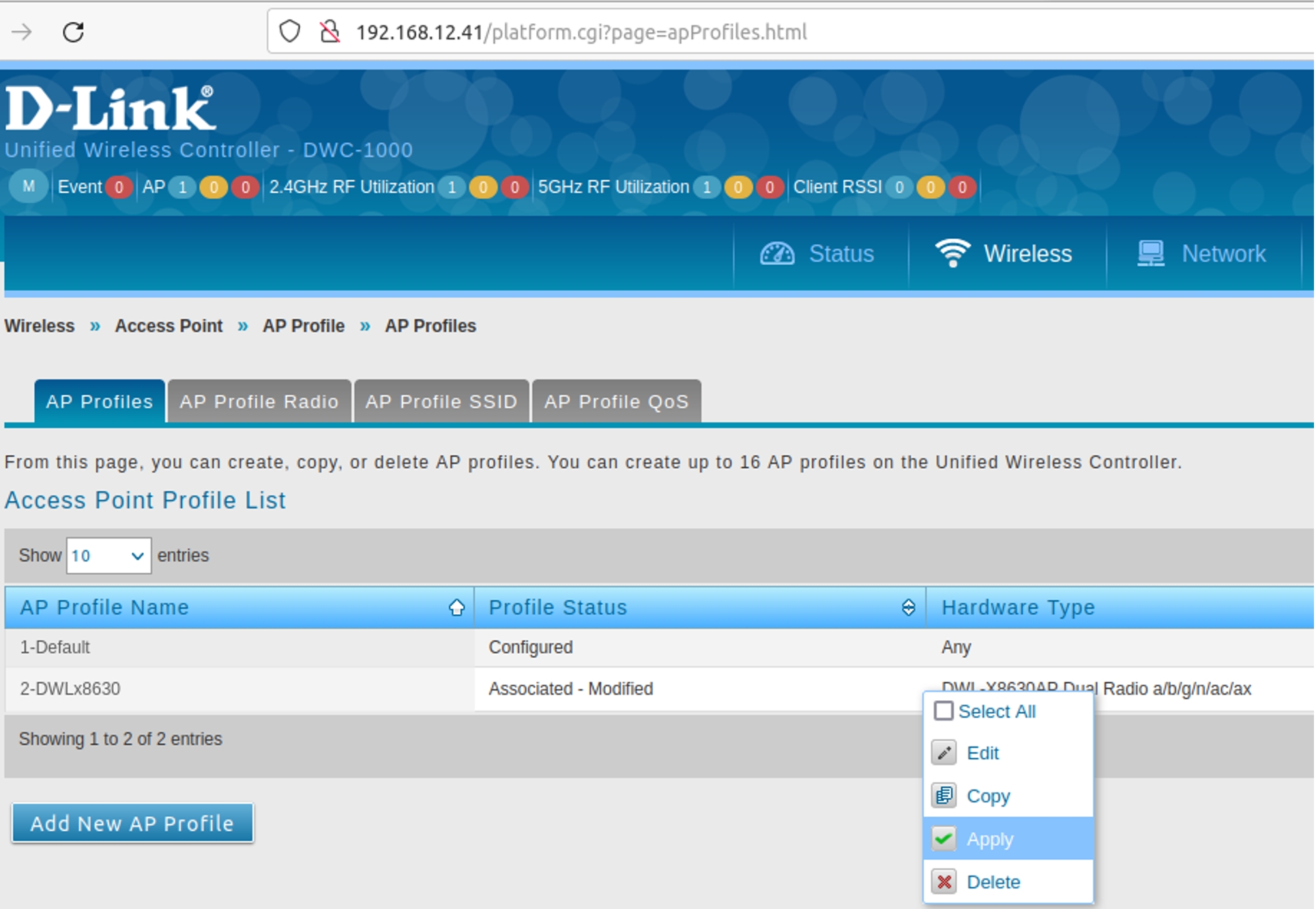Click the Wireless wifi icon

coord(952,253)
